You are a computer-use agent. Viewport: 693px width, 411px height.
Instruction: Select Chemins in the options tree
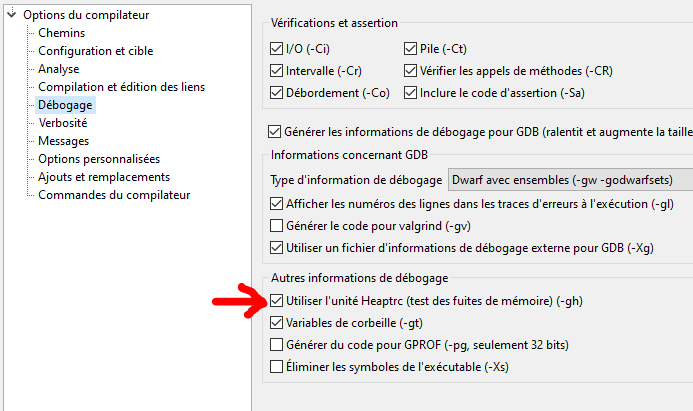click(61, 33)
